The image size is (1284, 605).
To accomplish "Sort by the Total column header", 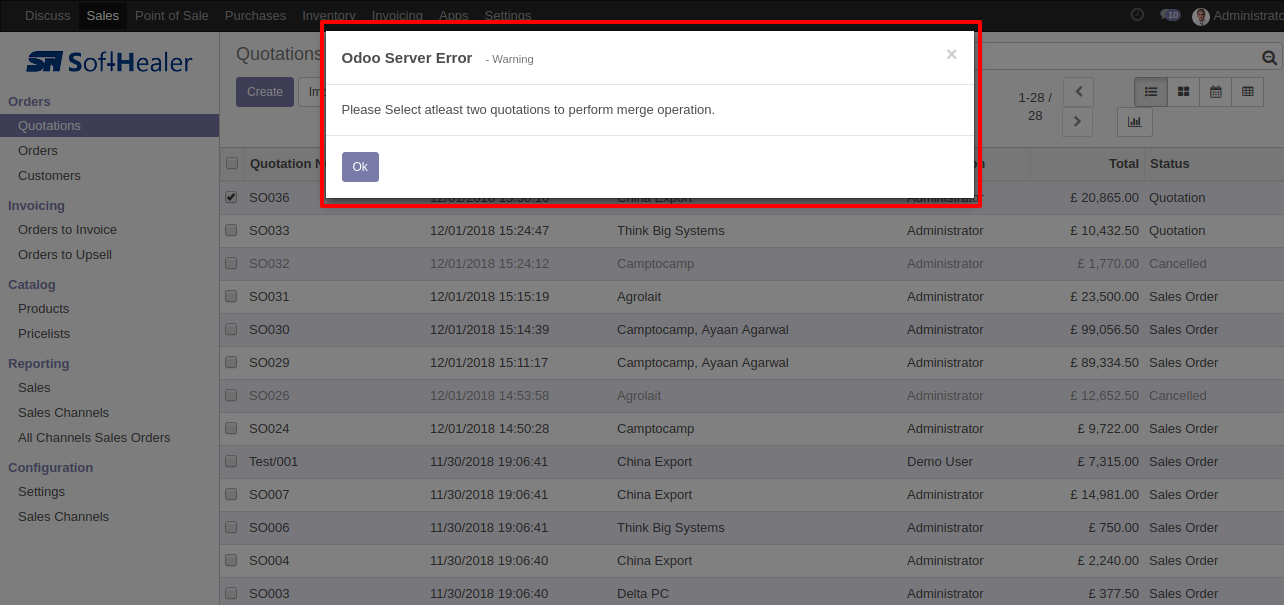I will click(1087, 163).
